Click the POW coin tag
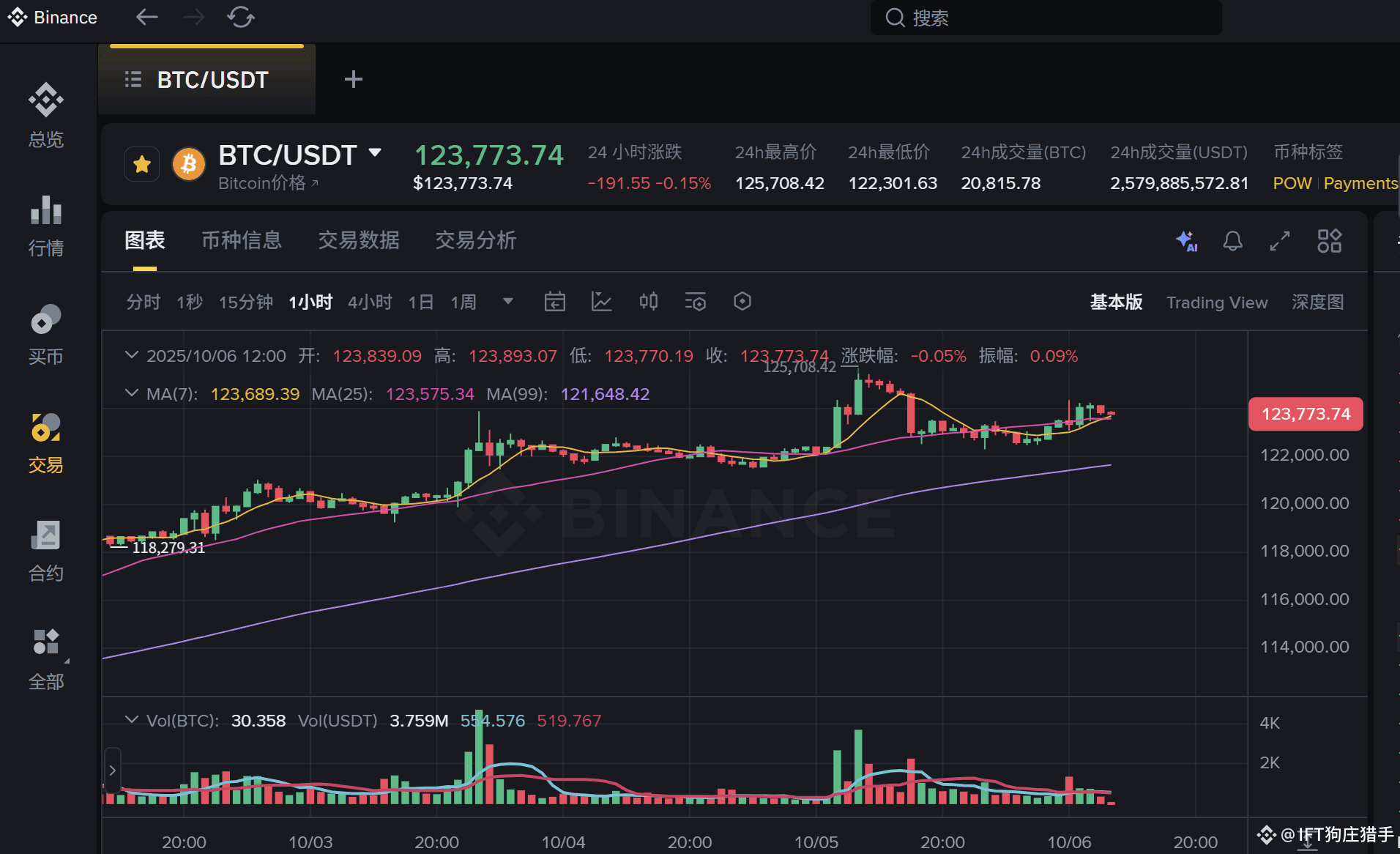This screenshot has width=1400, height=854. 1292,183
